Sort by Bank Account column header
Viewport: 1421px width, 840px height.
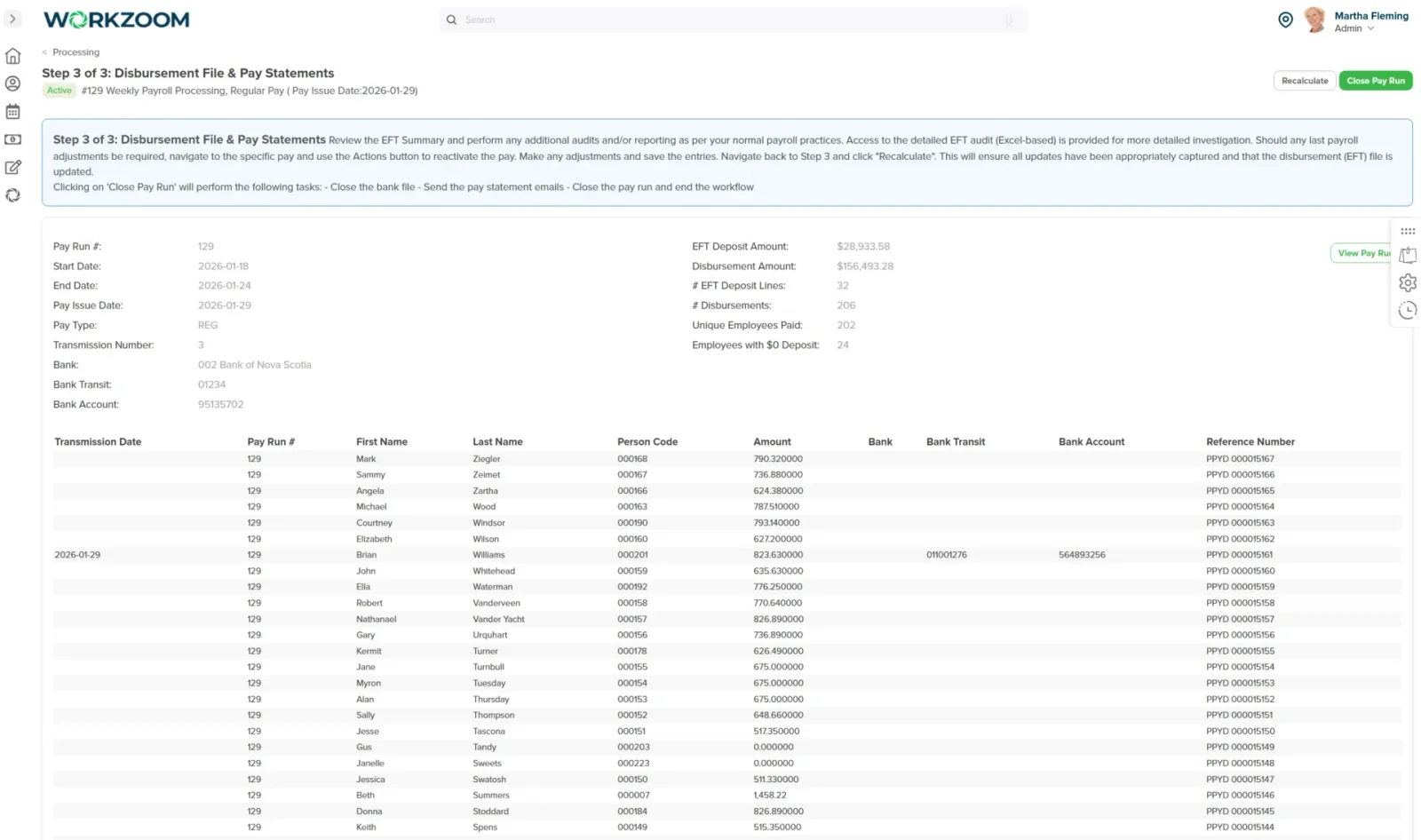point(1092,441)
